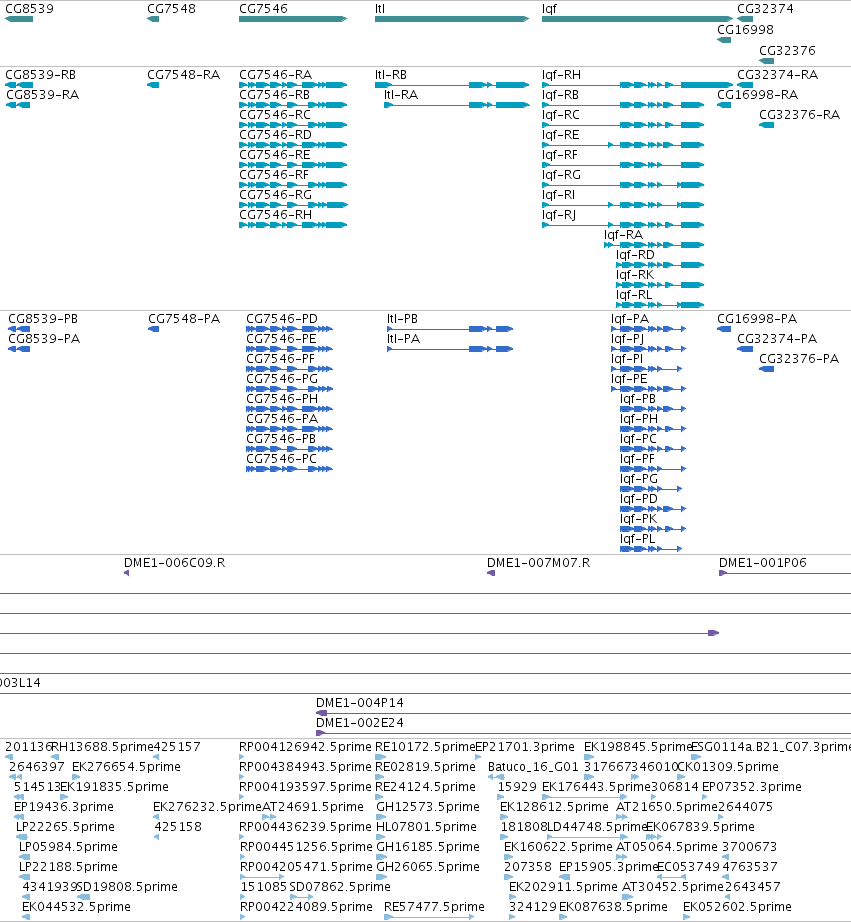Select transcript CG32376-RA label
The image size is (851, 922).
tap(799, 115)
